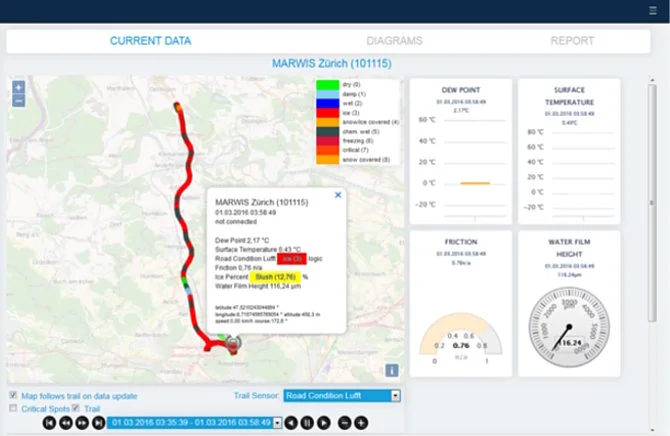The height and width of the screenshot is (436, 670).
Task: Switch to the CURRENT DATA tab
Action: pyautogui.click(x=150, y=41)
